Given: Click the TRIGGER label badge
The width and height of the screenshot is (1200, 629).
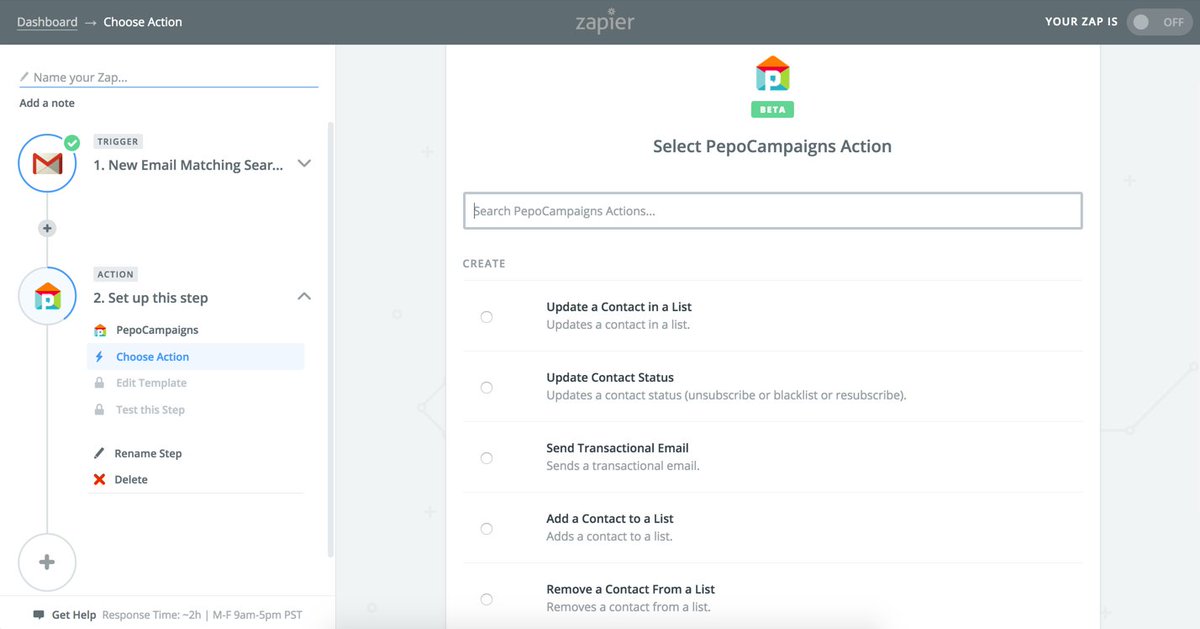Looking at the screenshot, I should tap(118, 141).
